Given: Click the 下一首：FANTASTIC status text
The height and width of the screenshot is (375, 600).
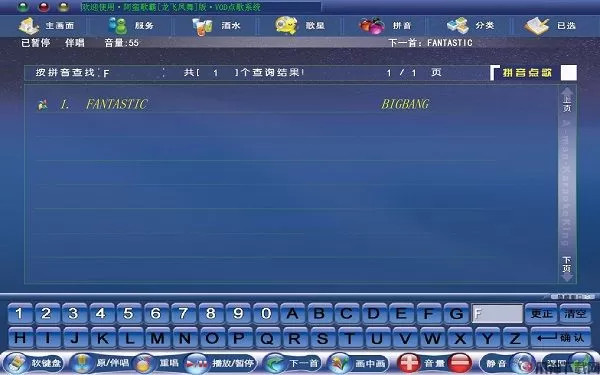Looking at the screenshot, I should click(x=430, y=43).
